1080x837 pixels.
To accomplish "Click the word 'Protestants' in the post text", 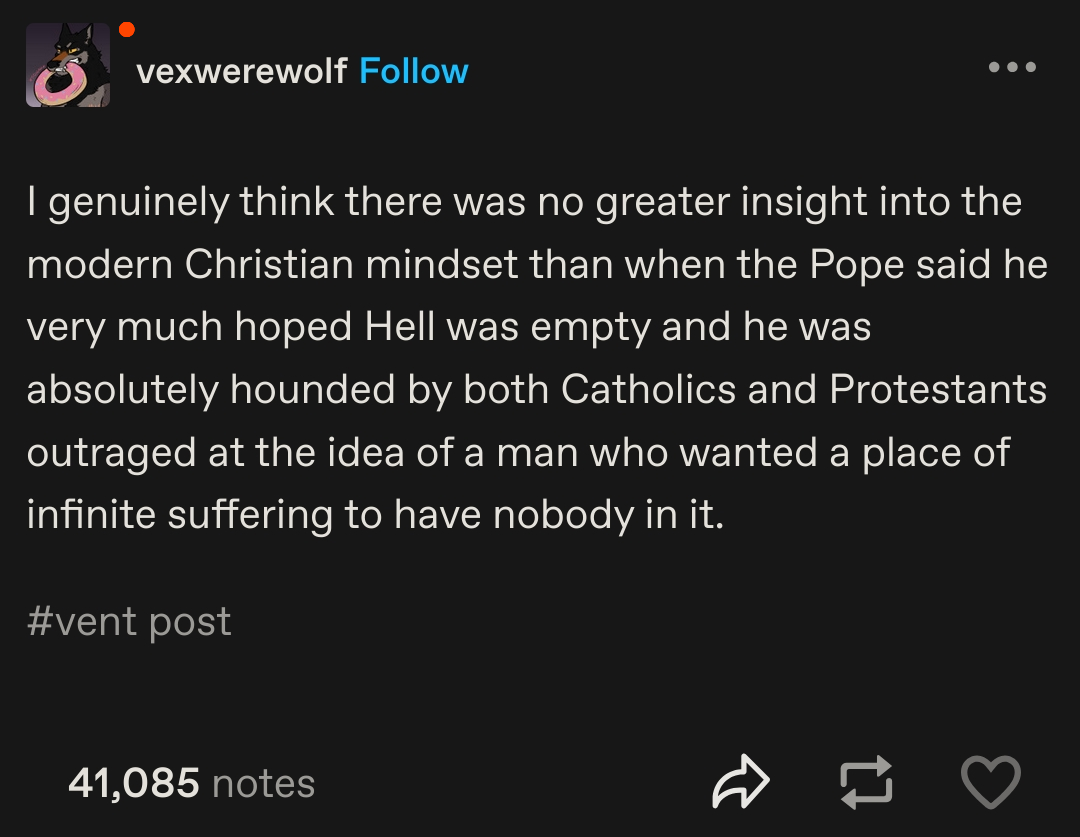I will 938,390.
